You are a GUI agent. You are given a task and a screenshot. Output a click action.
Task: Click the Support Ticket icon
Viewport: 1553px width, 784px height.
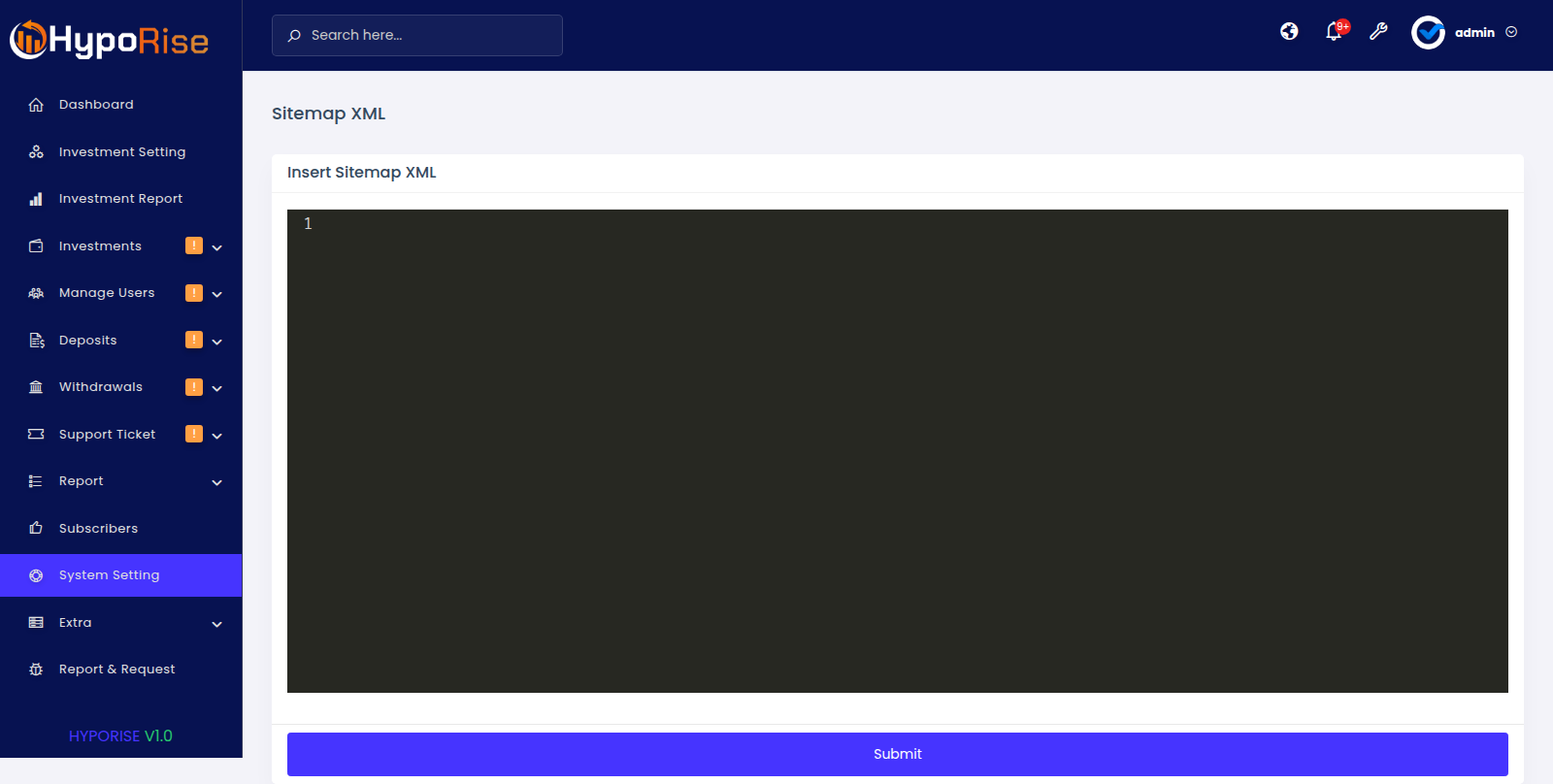tap(36, 435)
